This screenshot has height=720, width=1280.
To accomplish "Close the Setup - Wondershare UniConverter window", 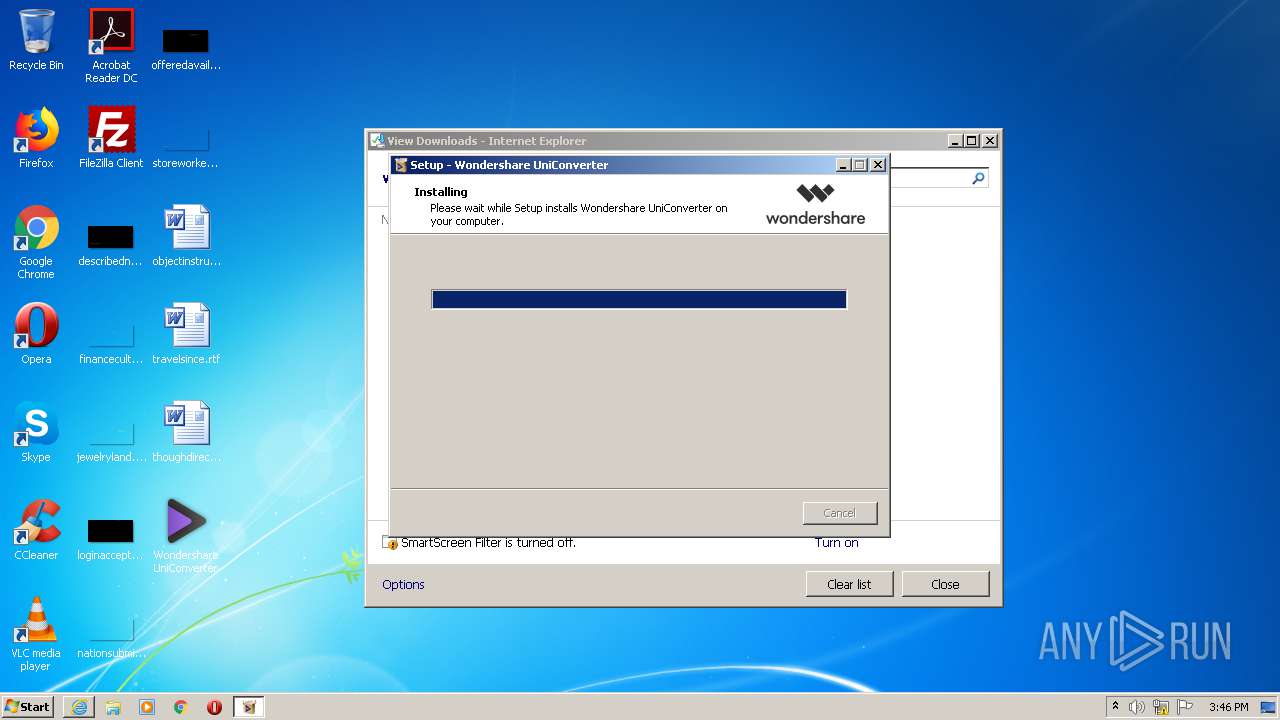I will pos(877,165).
